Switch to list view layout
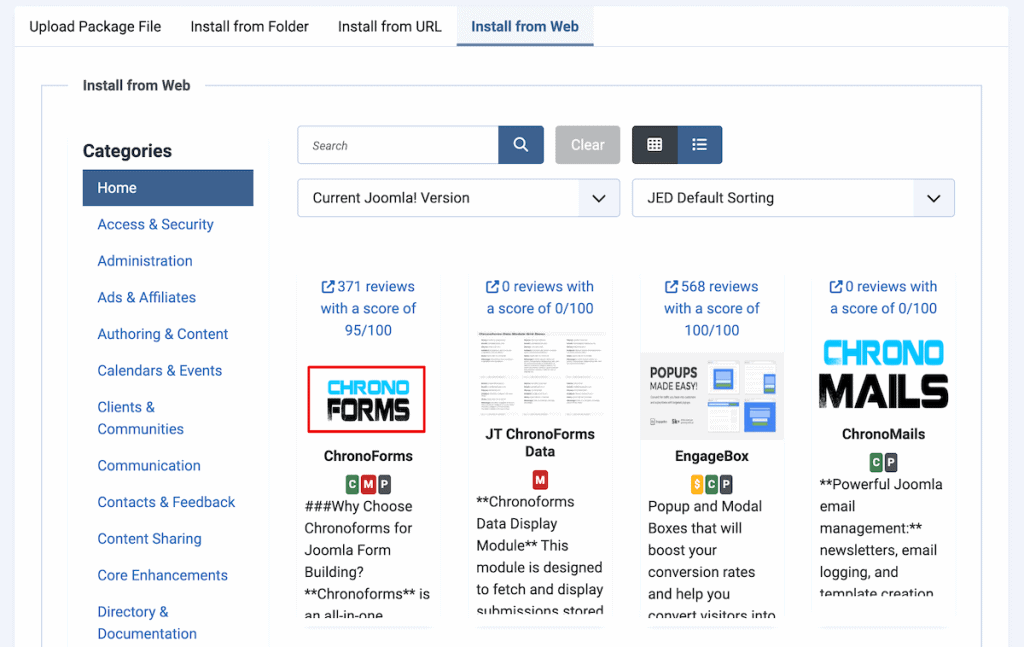1024x647 pixels. click(x=699, y=145)
